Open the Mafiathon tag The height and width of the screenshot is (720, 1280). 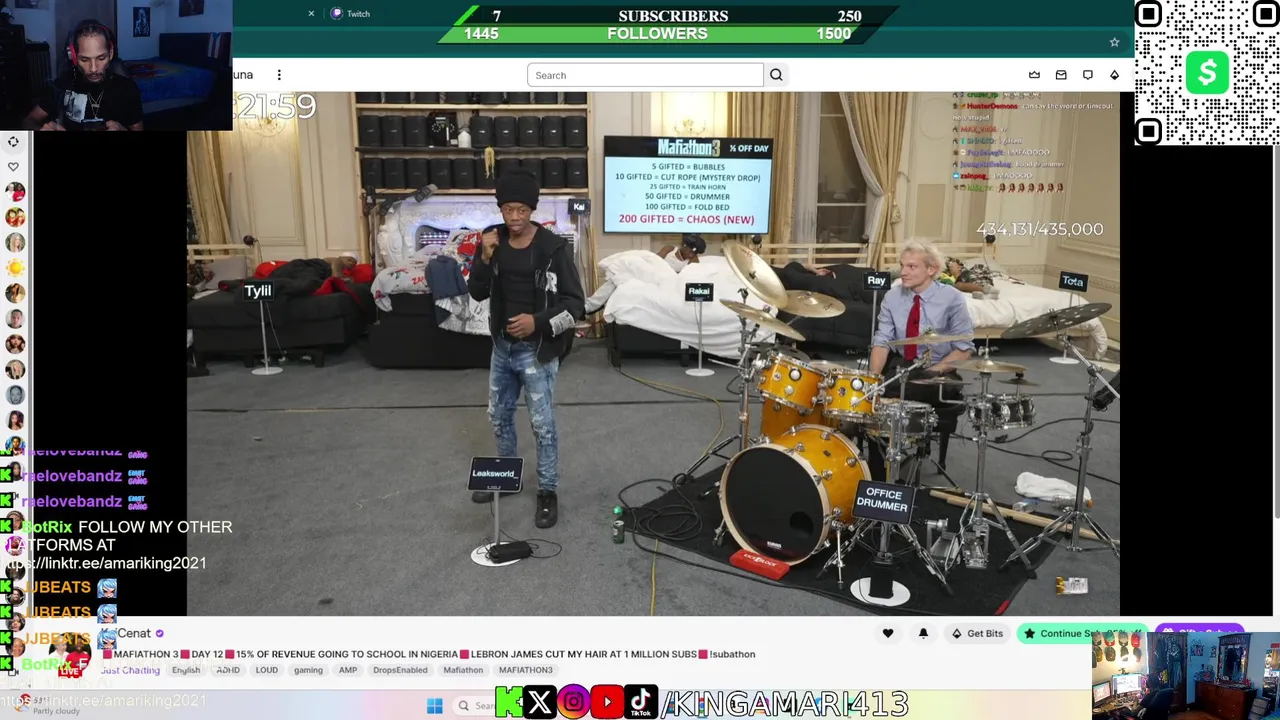coord(463,670)
